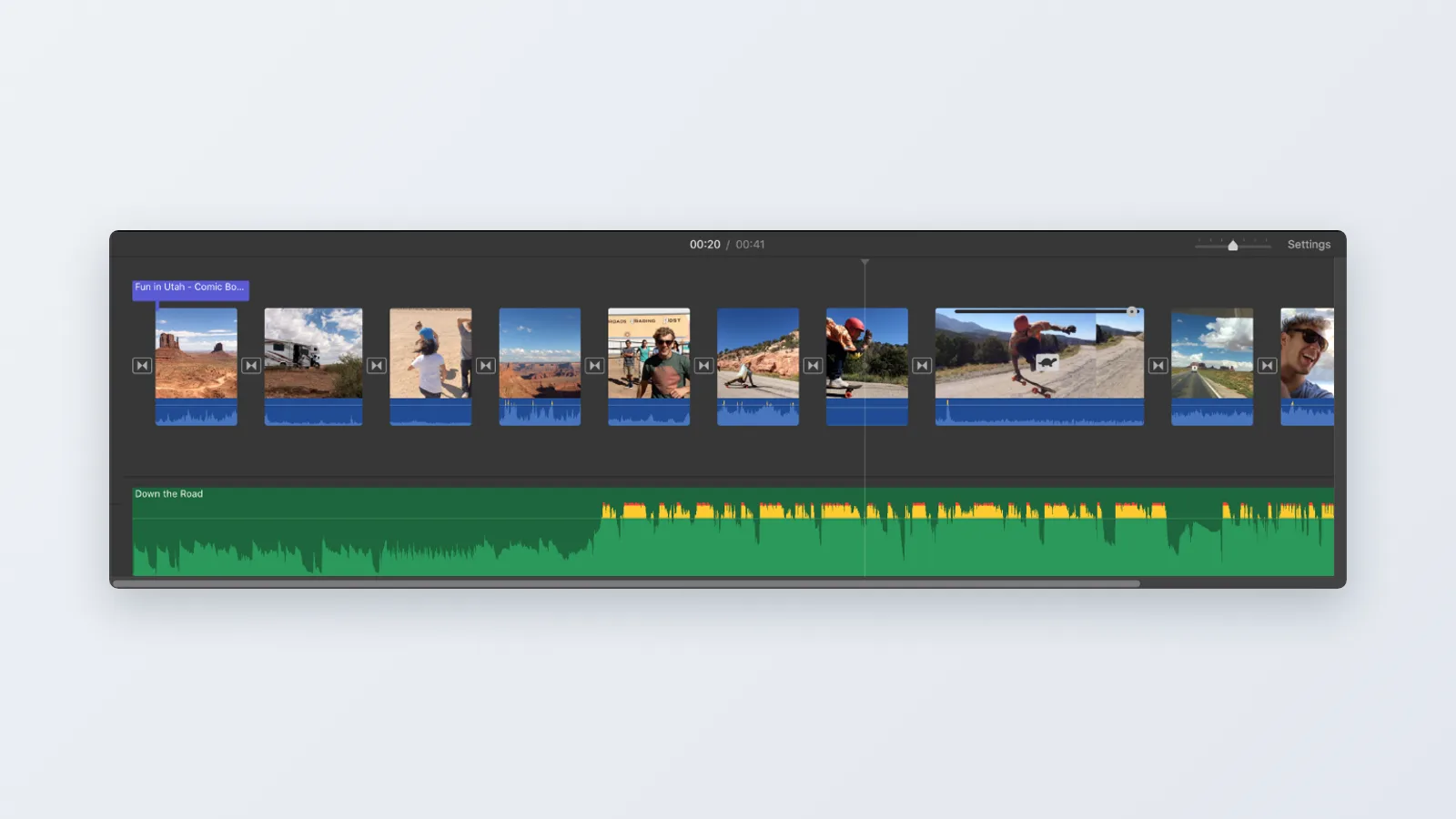Select transition between child clip and canyon clip
The width and height of the screenshot is (1456, 819).
tap(486, 366)
